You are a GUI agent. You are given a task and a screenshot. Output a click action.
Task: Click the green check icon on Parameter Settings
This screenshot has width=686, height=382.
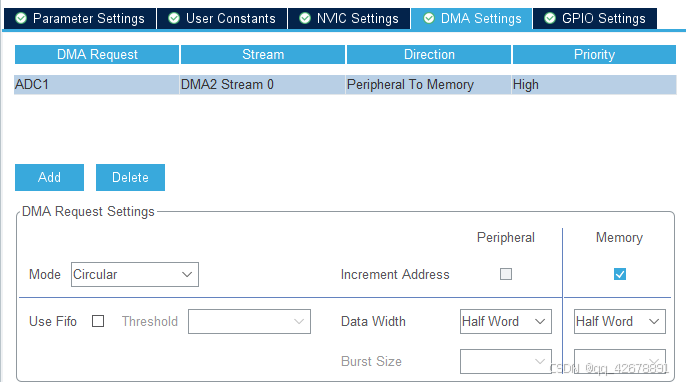tap(21, 18)
